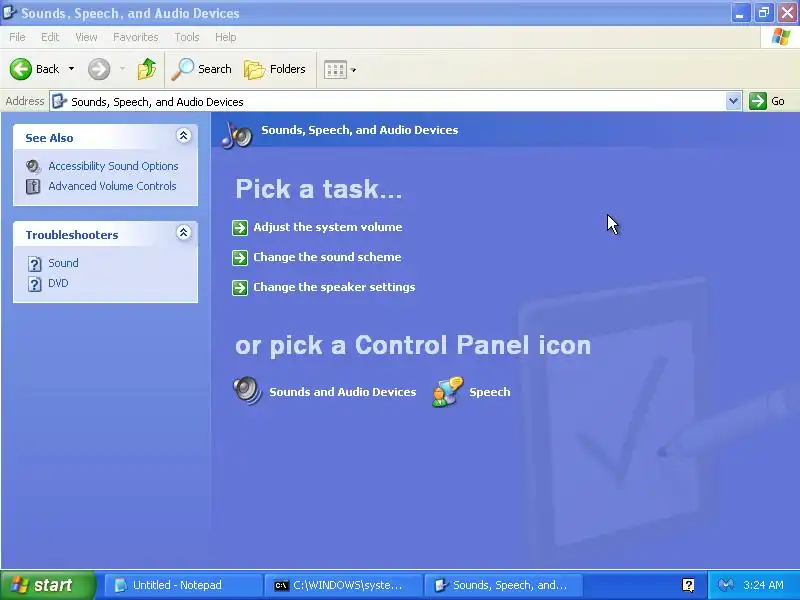800x600 pixels.
Task: Click the Address bar text field
Action: (395, 102)
